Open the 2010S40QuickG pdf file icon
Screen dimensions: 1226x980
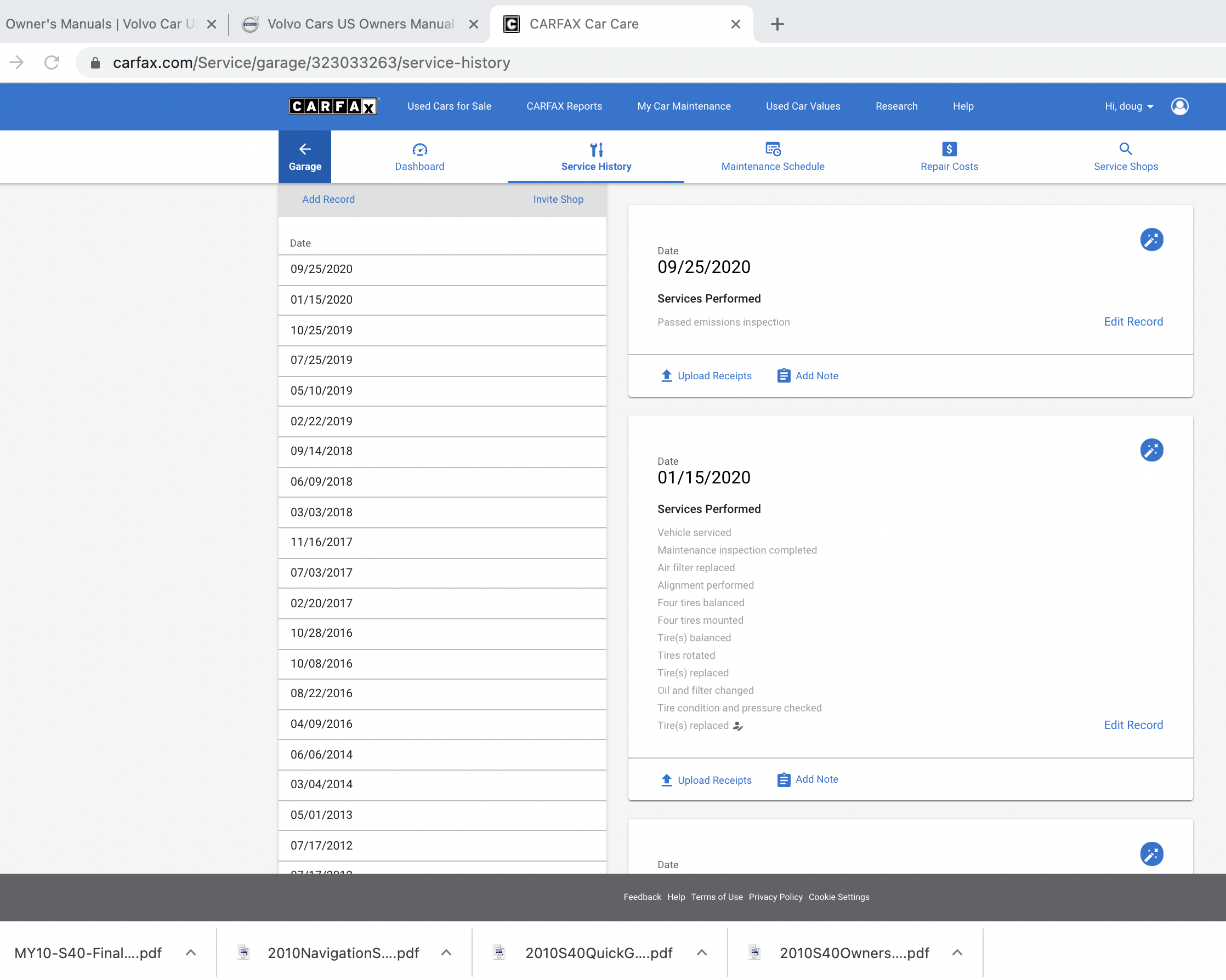point(499,952)
